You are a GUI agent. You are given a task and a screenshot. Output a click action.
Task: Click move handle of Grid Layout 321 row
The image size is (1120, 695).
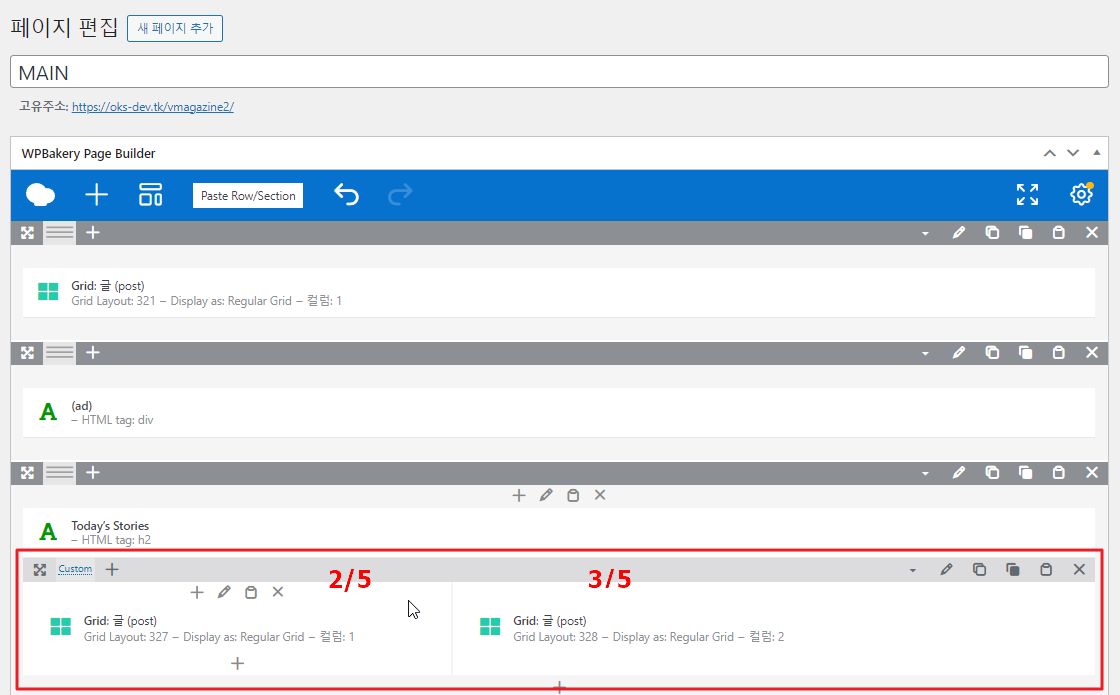[27, 233]
